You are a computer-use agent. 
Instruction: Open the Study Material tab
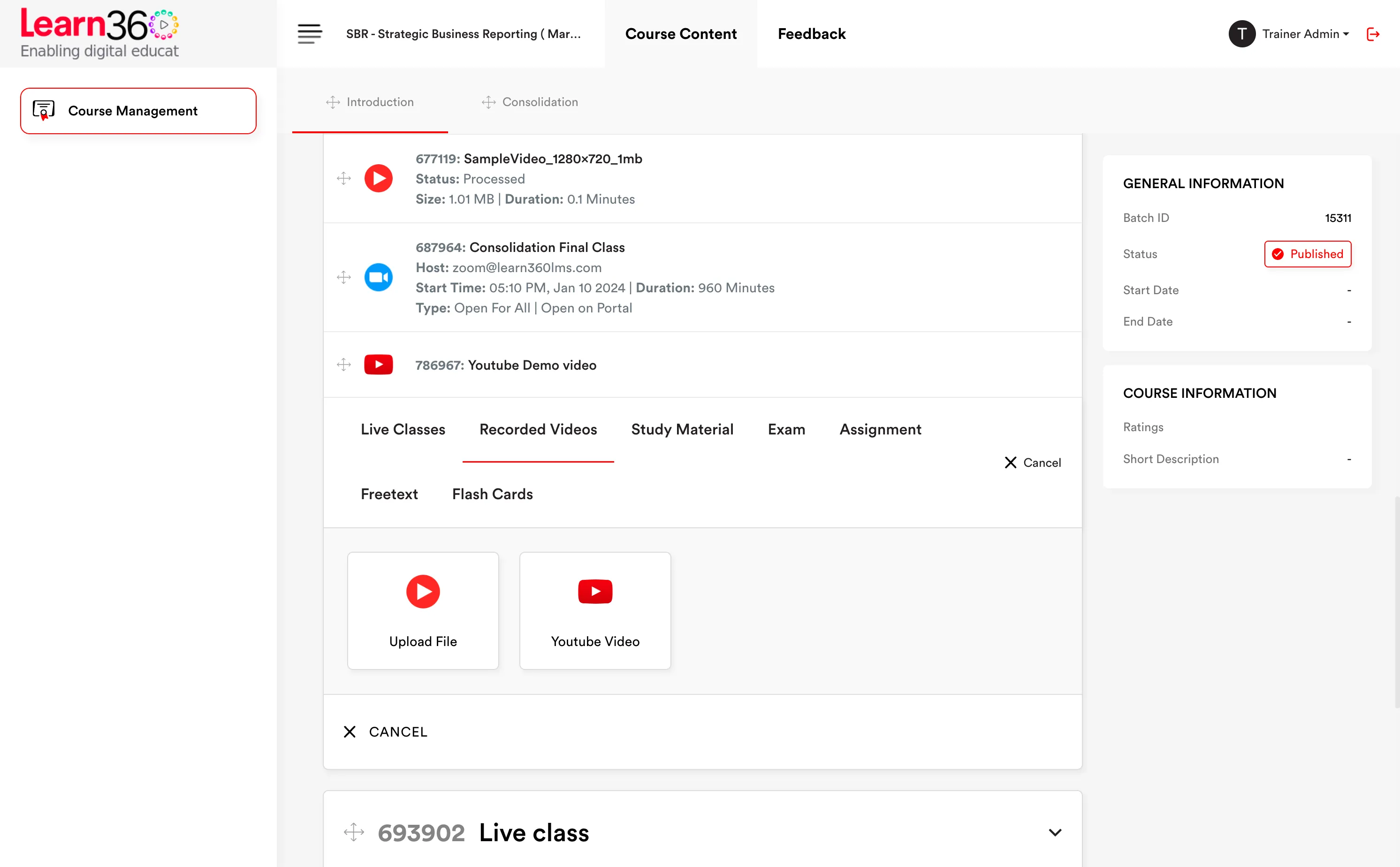pyautogui.click(x=682, y=429)
